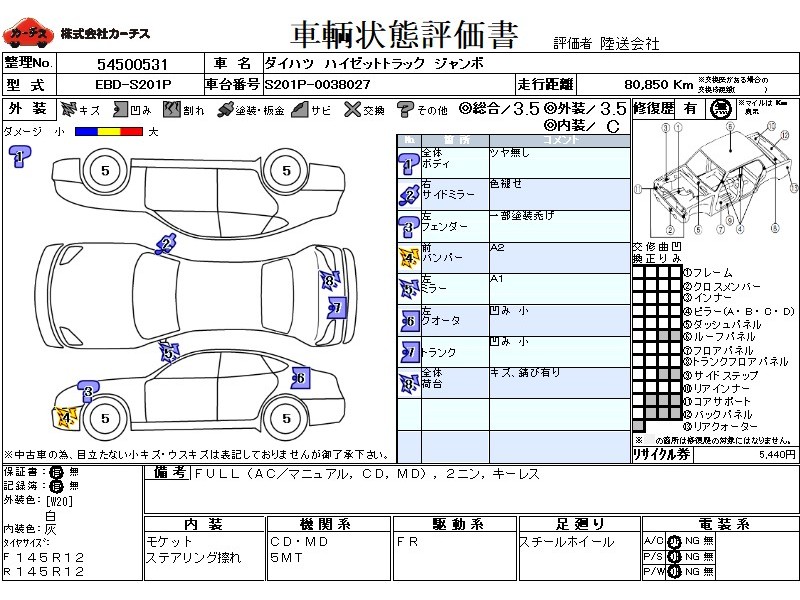Click the blue segment of the damage scale
The image size is (800, 600).
click(x=86, y=132)
